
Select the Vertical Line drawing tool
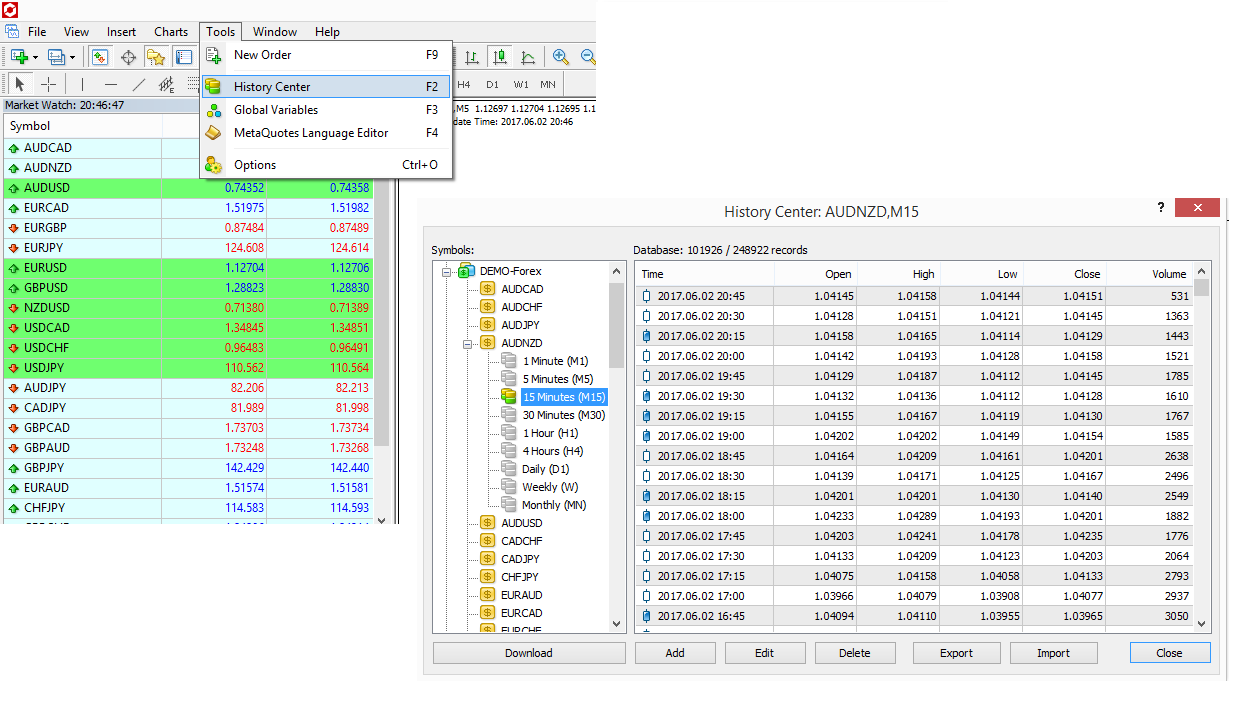tap(82, 85)
